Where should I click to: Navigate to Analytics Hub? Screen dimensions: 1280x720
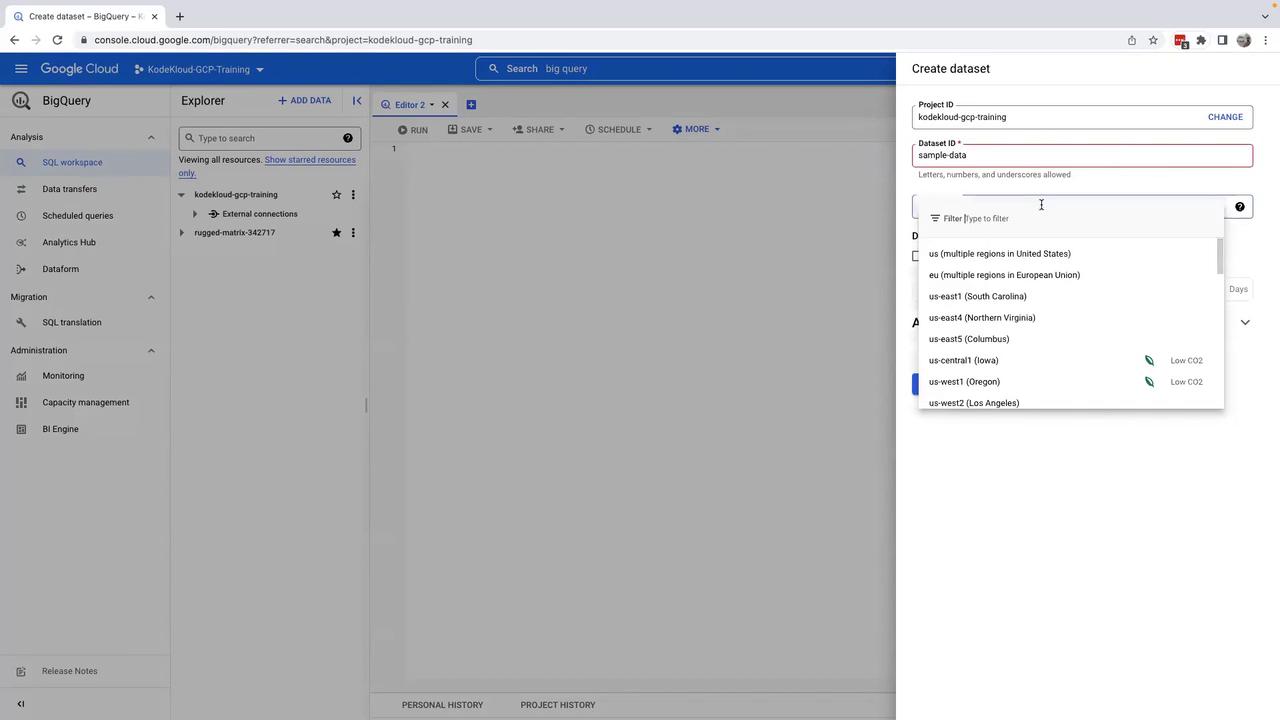(85, 242)
